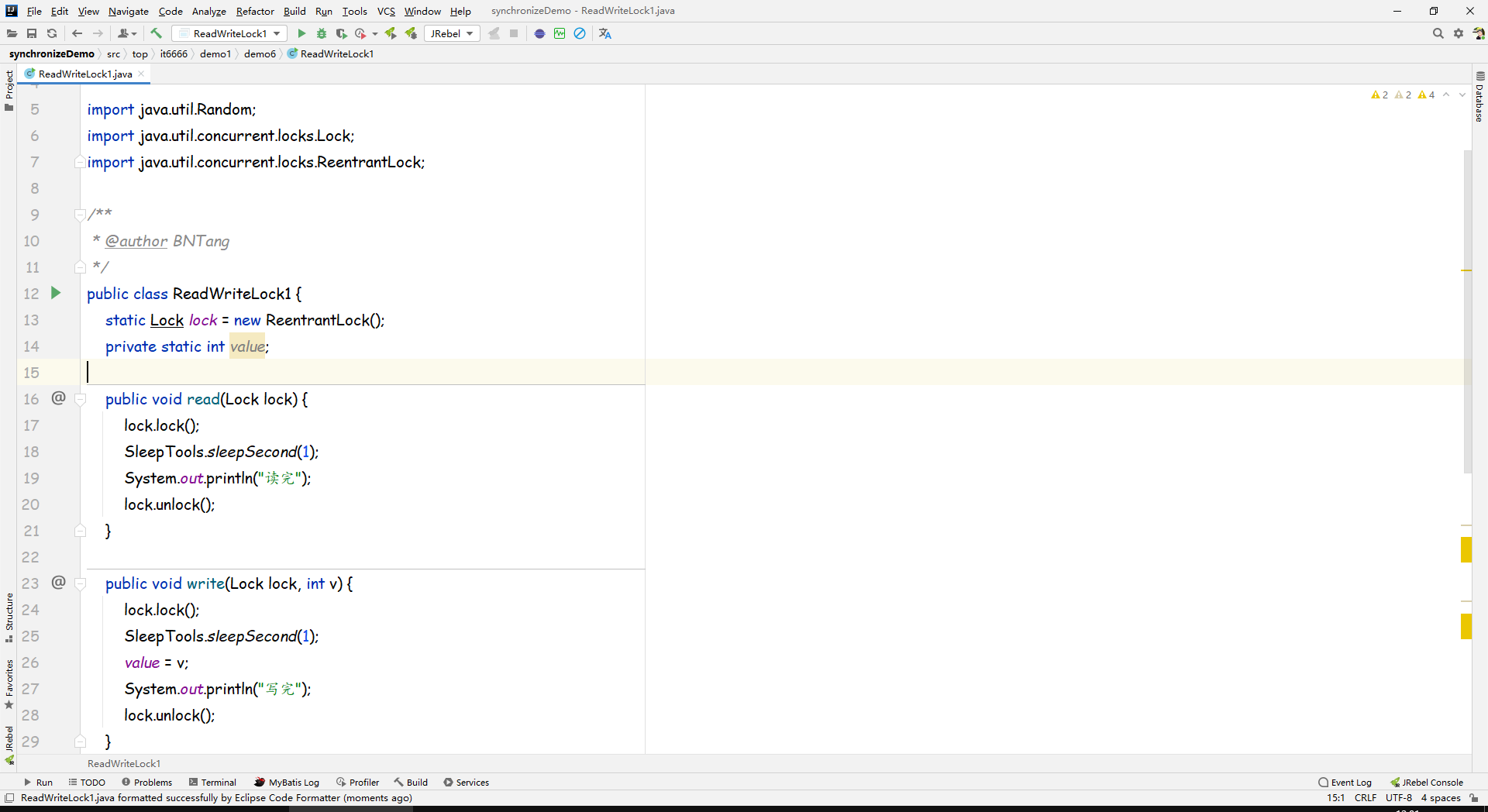Viewport: 1488px width, 812px height.
Task: Open the Services tool window
Action: pyautogui.click(x=466, y=783)
